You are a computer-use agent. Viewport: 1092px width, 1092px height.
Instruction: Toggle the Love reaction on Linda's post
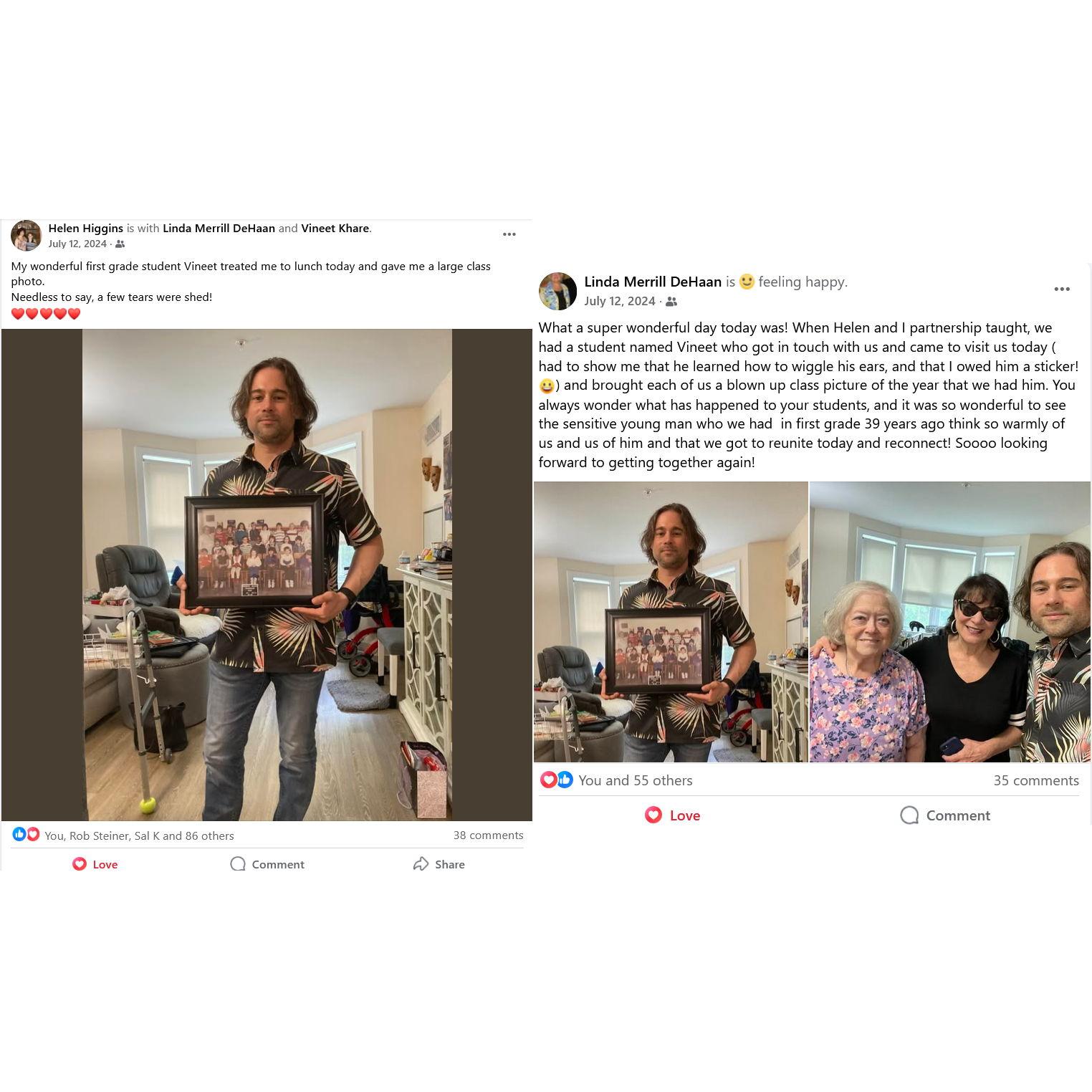[672, 815]
